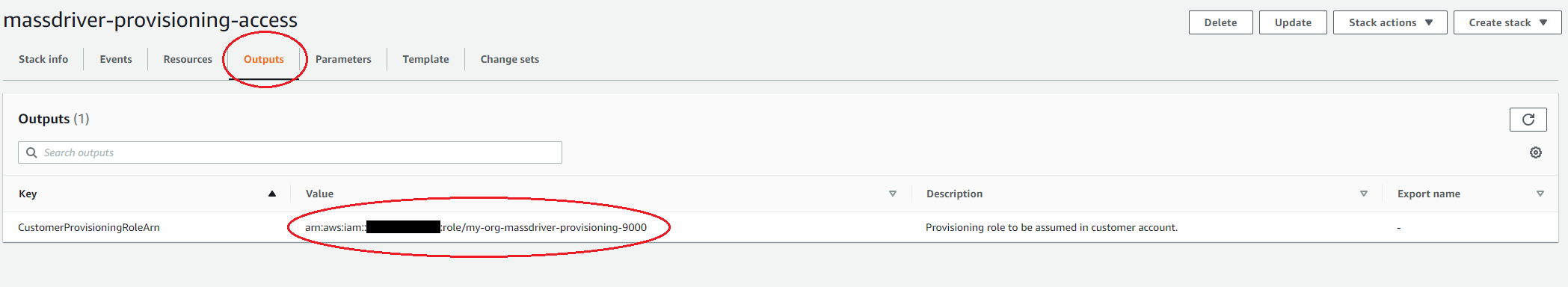Sort by Key ascending arrow

click(x=272, y=194)
